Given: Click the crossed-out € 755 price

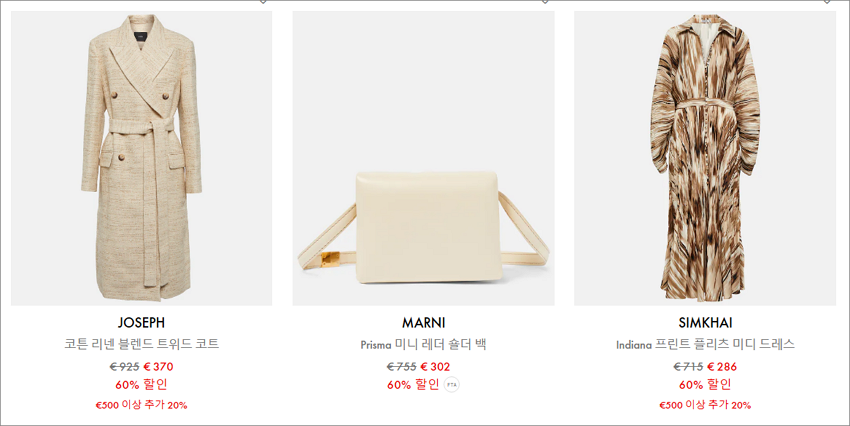Looking at the screenshot, I should (x=402, y=367).
